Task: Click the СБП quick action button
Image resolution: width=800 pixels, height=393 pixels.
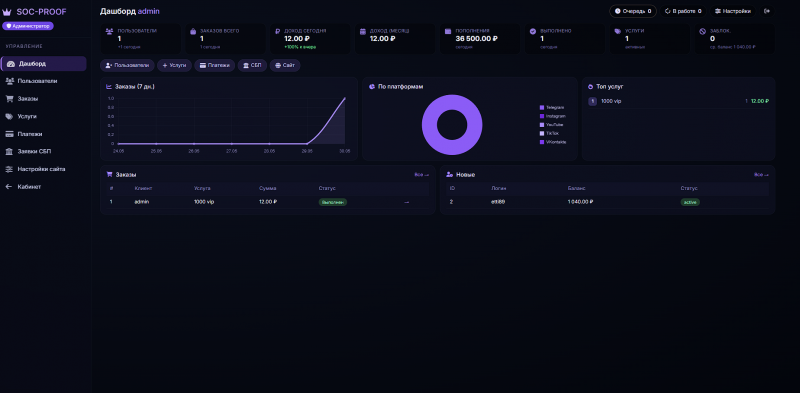Action: (252, 65)
